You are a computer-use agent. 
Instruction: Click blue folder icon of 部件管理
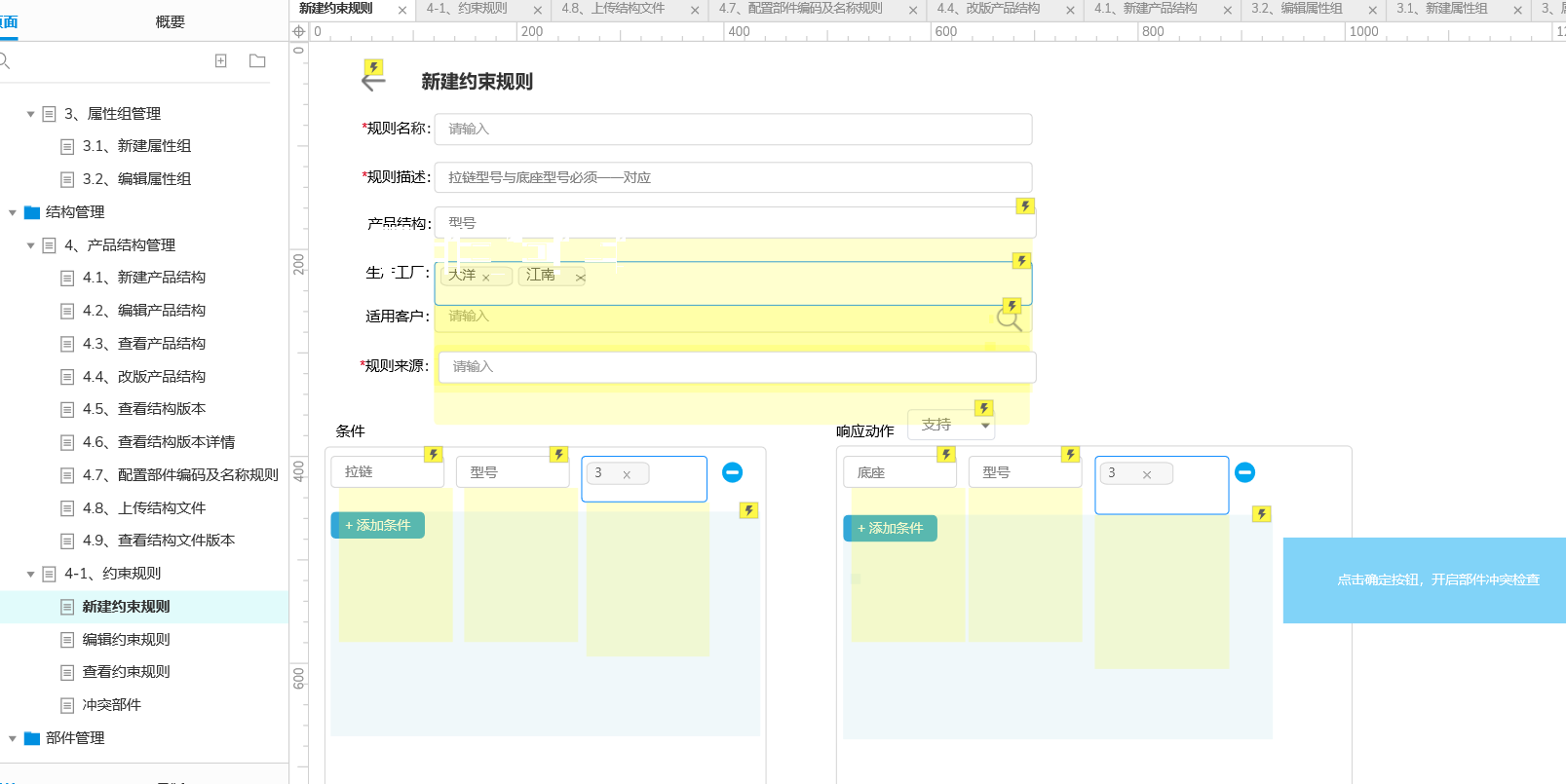[32, 738]
